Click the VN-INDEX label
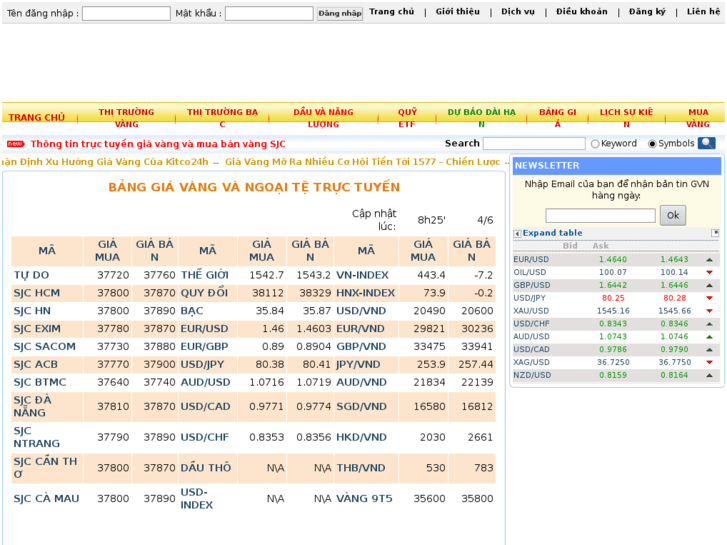This screenshot has width=727, height=545. (x=362, y=275)
